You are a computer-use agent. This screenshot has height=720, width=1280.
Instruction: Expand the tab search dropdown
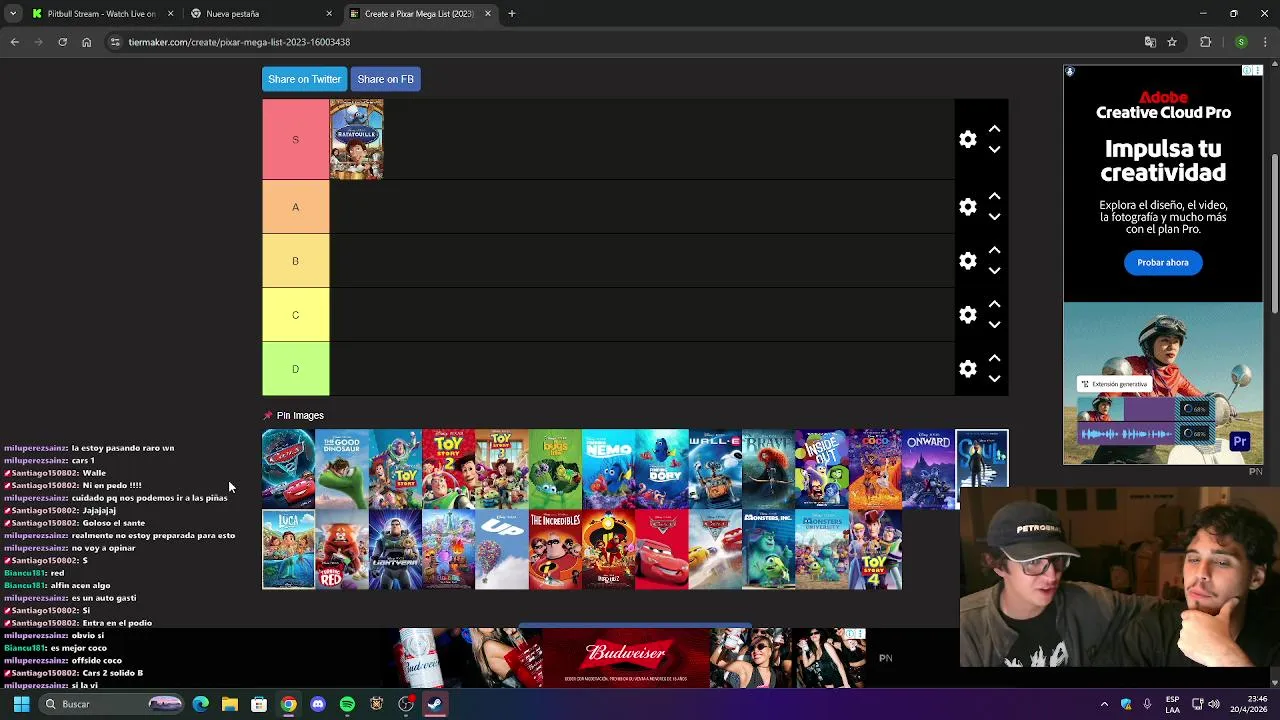point(13,14)
